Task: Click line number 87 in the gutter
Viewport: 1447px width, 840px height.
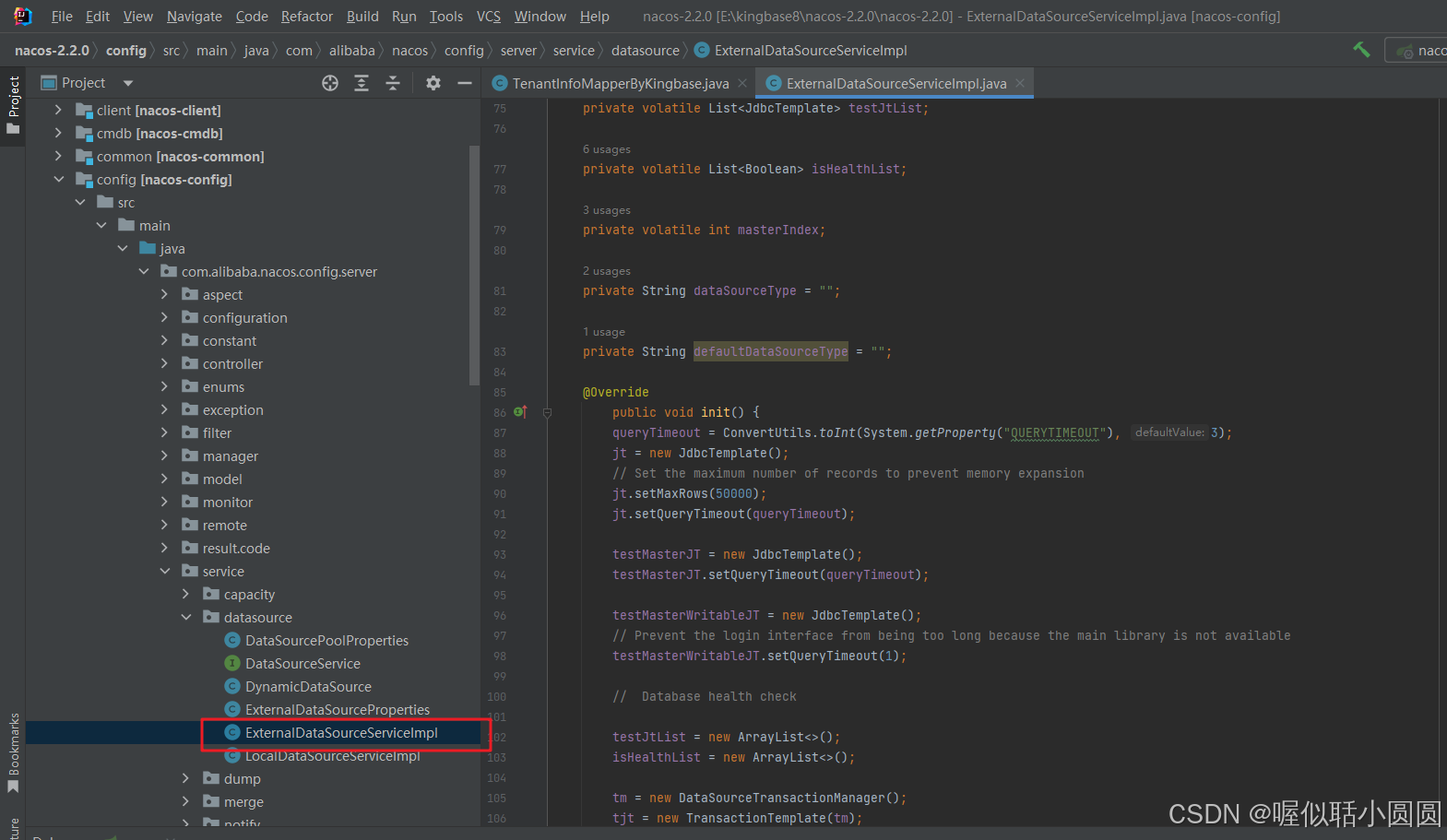Action: [x=500, y=433]
